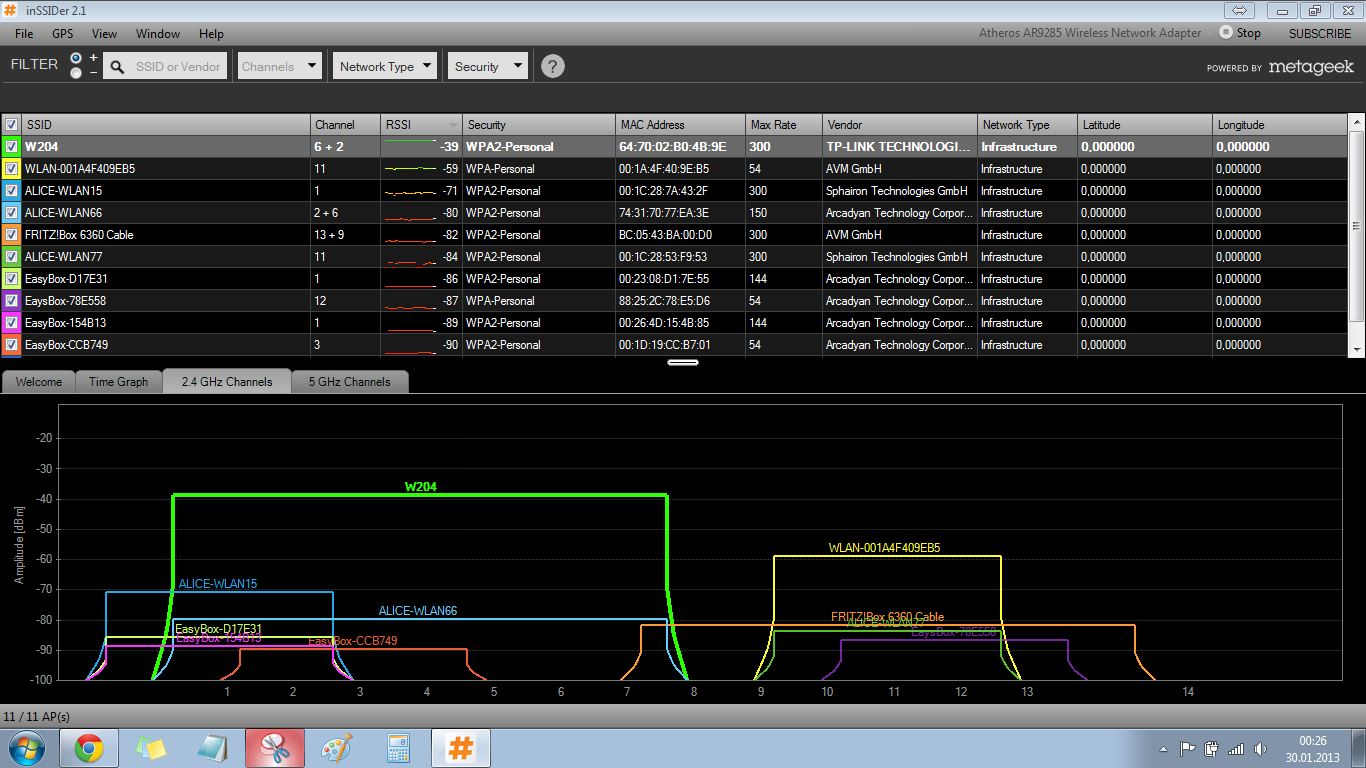The height and width of the screenshot is (768, 1366).
Task: Click the Latitude column header
Action: (x=1145, y=125)
